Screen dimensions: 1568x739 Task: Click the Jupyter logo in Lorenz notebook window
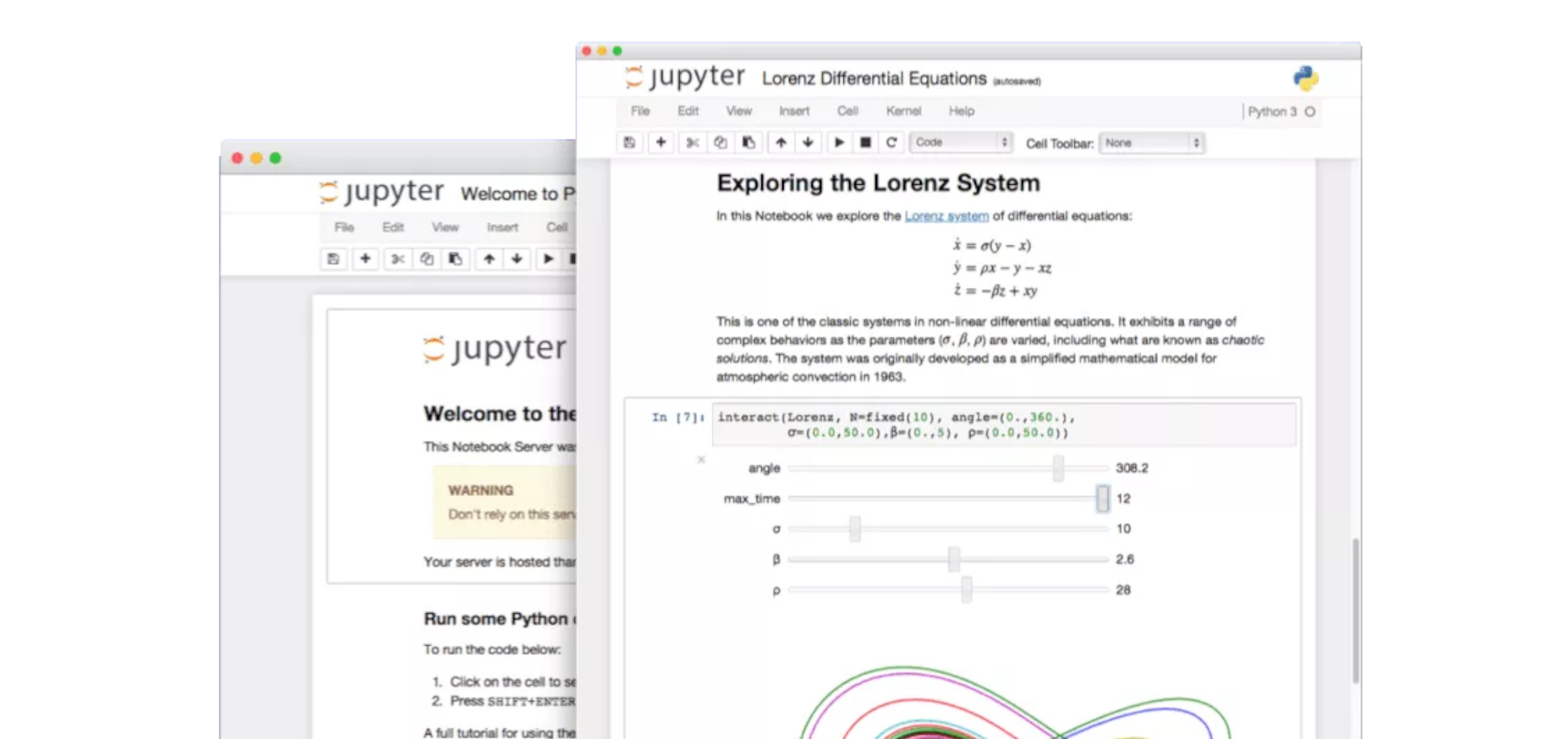pyautogui.click(x=685, y=77)
